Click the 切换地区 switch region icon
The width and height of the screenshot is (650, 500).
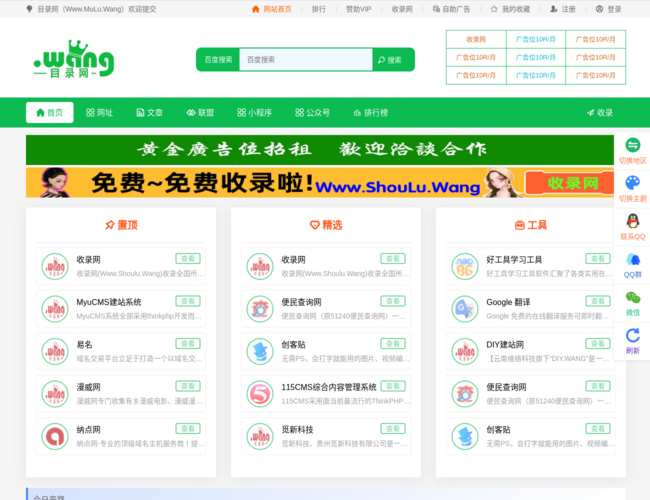tap(632, 146)
